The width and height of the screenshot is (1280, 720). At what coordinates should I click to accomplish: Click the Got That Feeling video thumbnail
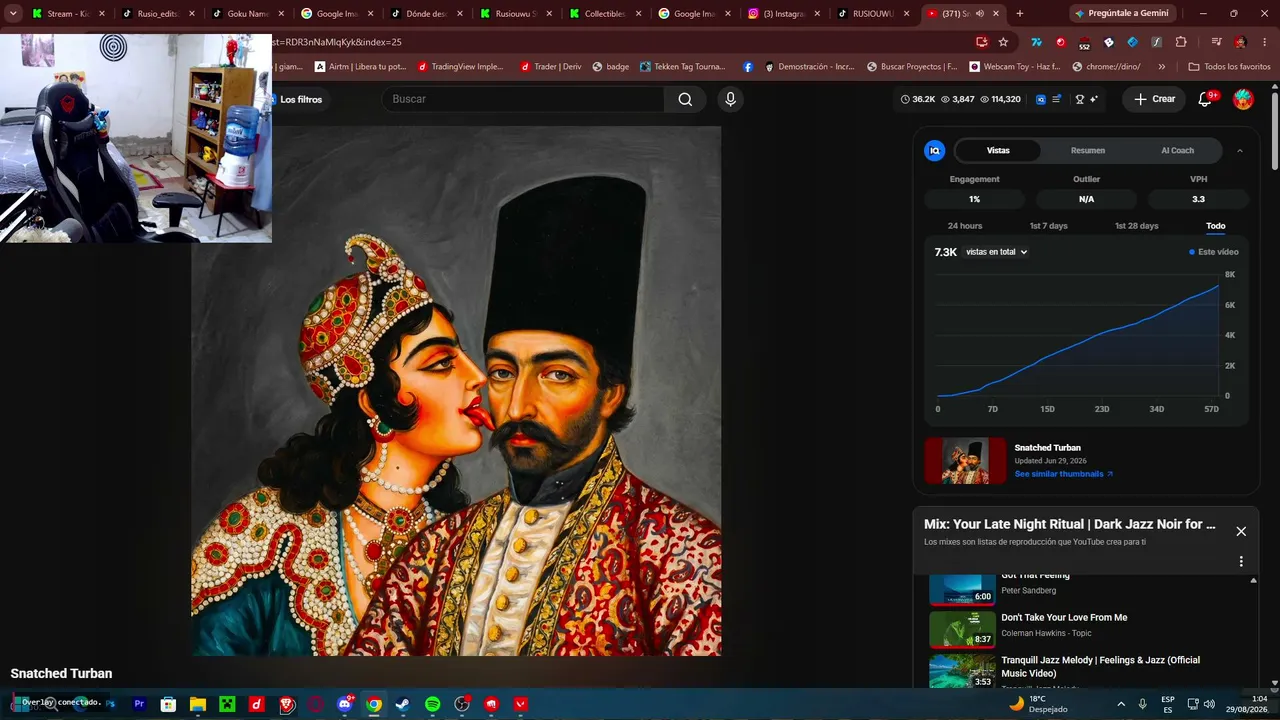pos(962,588)
